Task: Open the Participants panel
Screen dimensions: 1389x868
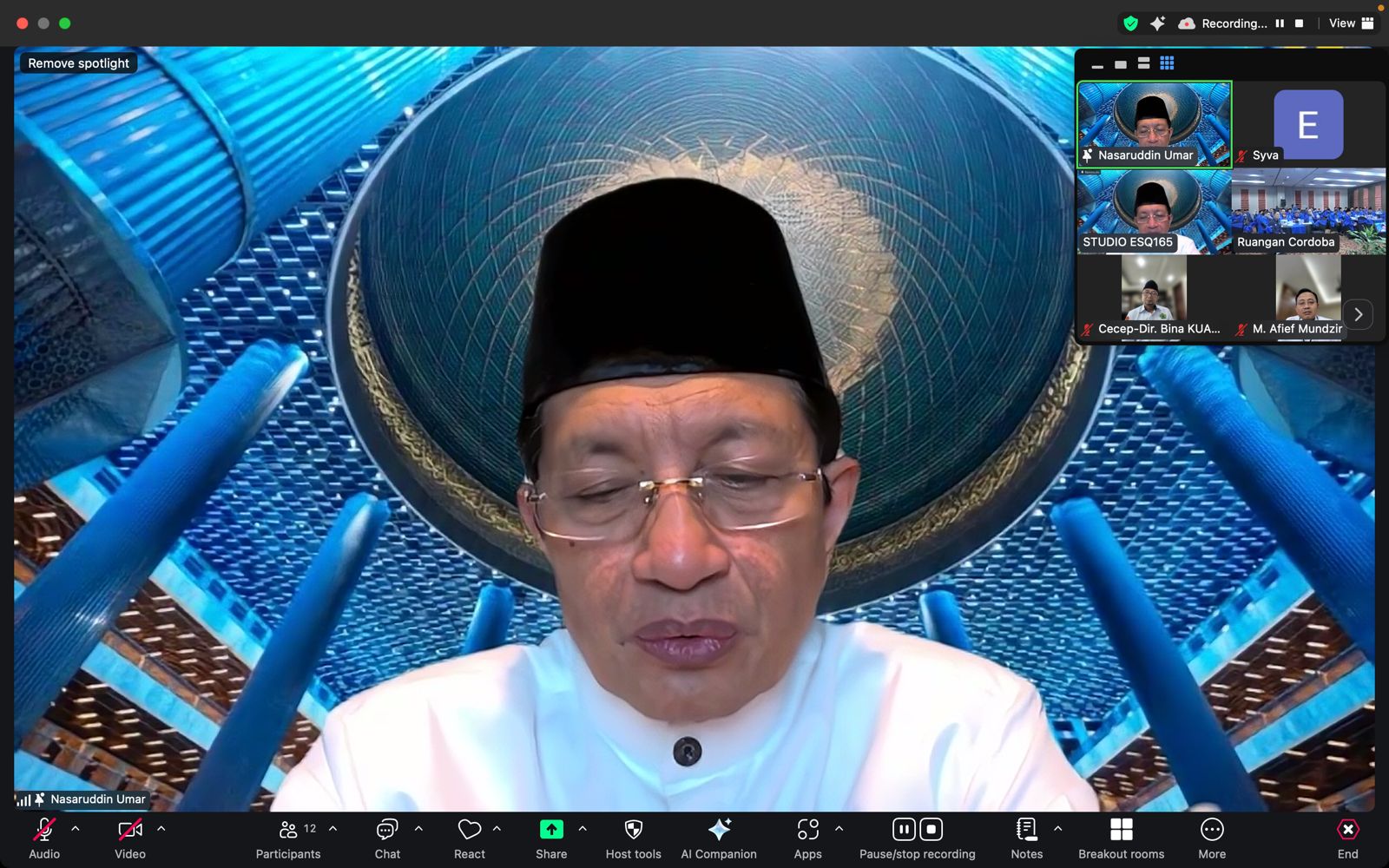Action: [x=288, y=838]
